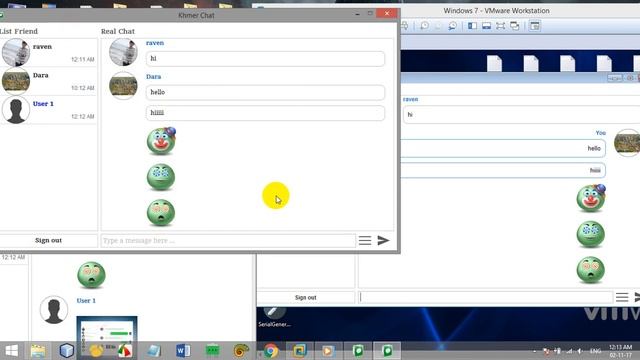Click the clown emoji in the VM chat

591,198
